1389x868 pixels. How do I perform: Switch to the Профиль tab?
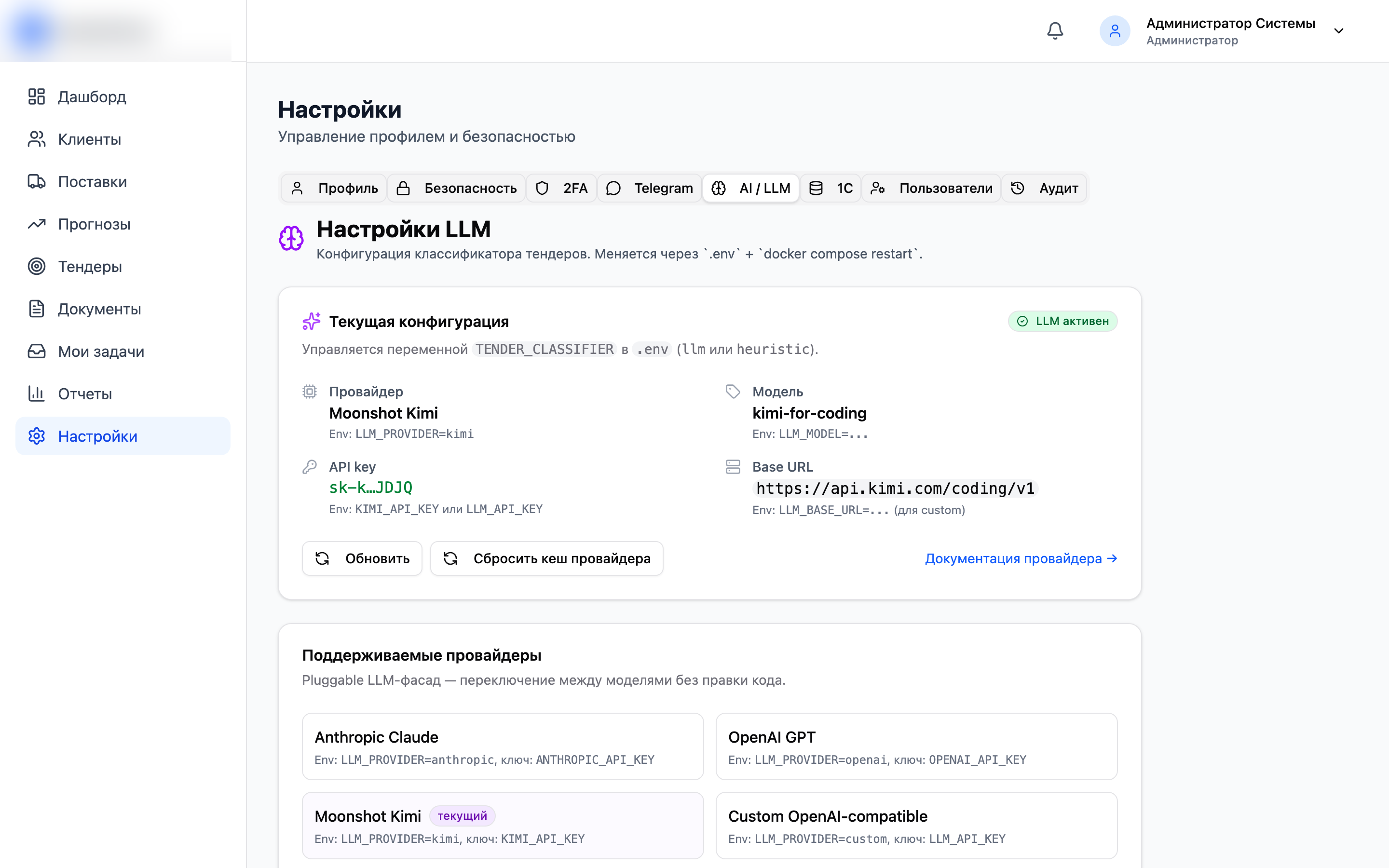point(334,188)
